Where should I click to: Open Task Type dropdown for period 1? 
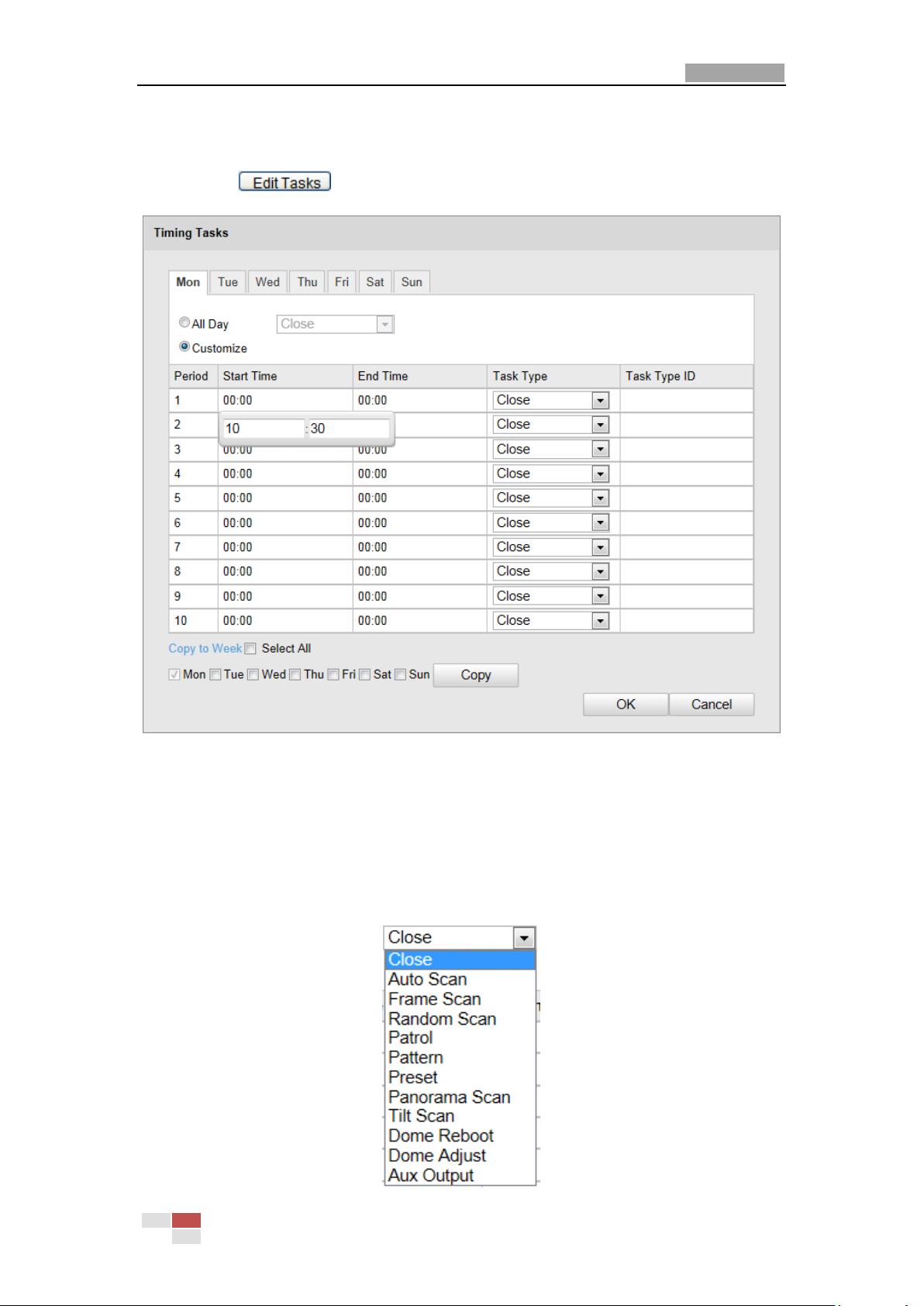(551, 400)
